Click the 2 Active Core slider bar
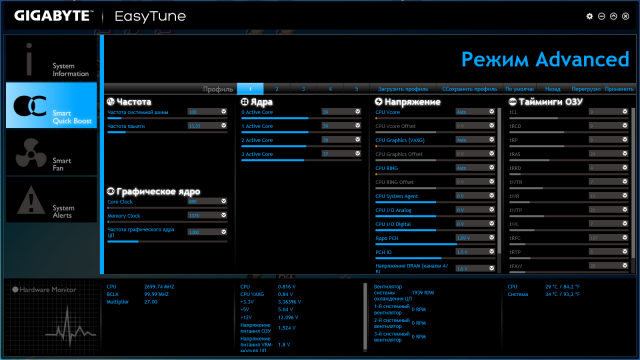This screenshot has height=360, width=640. [x=301, y=146]
